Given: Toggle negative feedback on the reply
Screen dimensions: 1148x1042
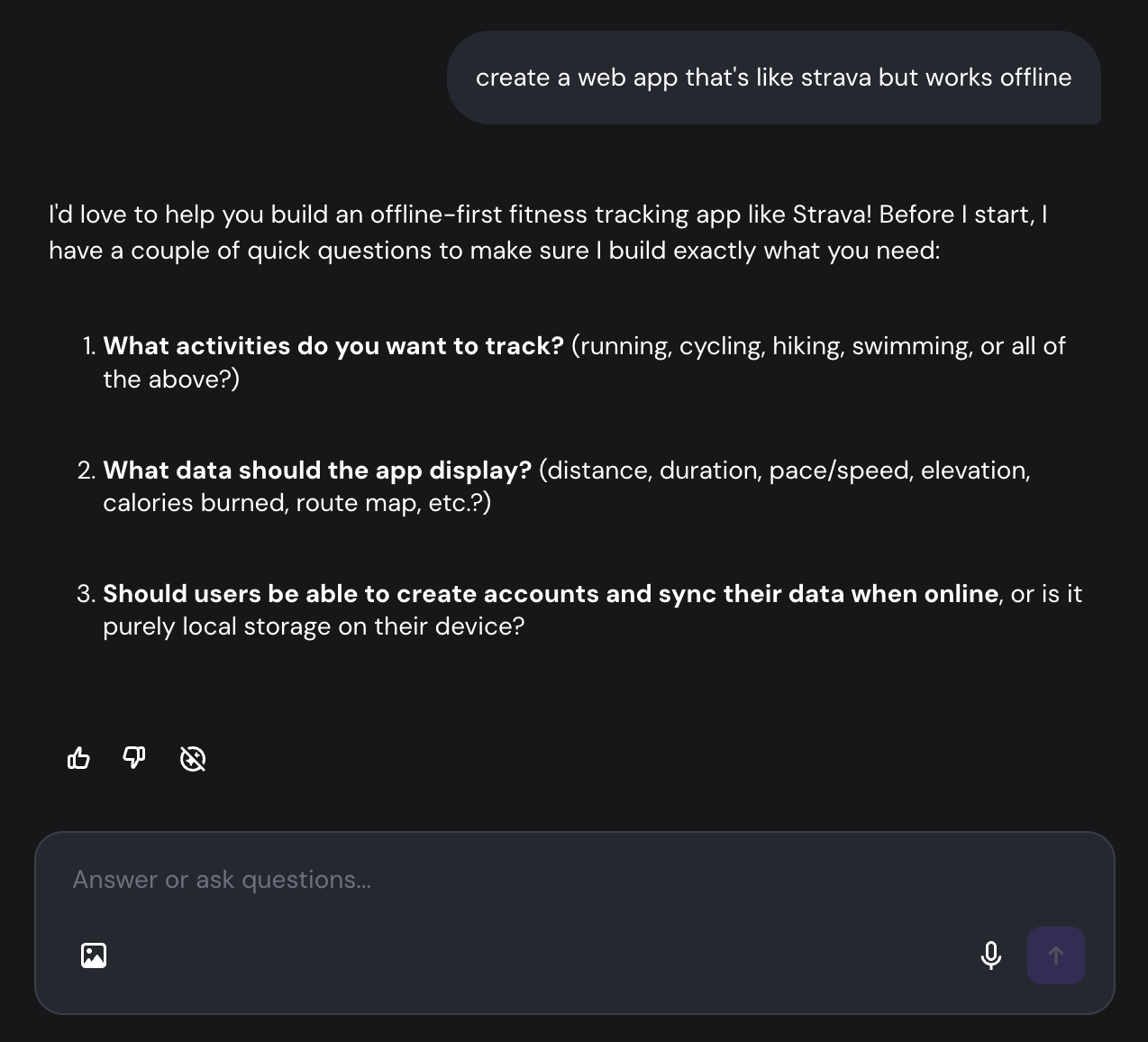Looking at the screenshot, I should [133, 759].
